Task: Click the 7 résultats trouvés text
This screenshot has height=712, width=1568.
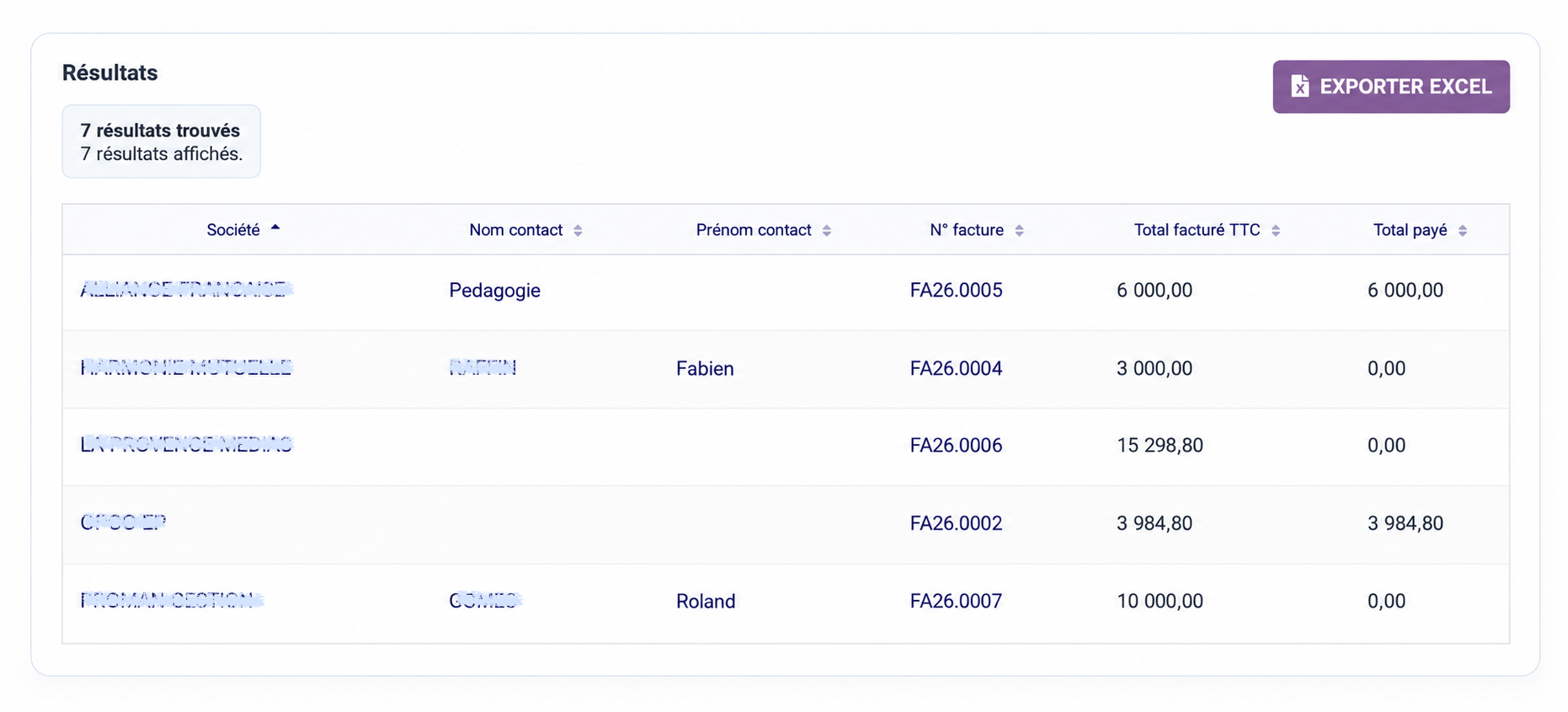Action: point(160,131)
